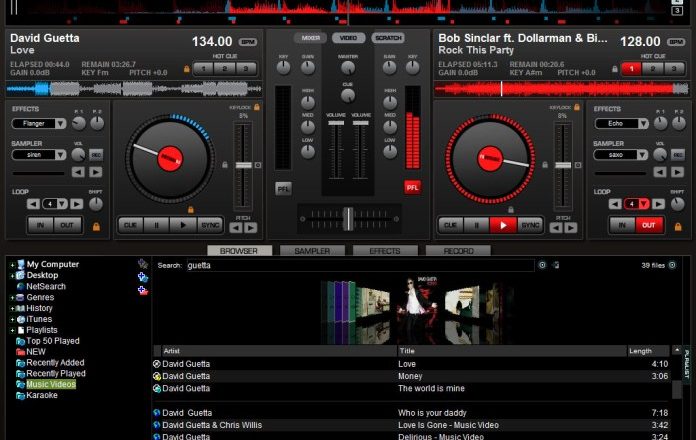Image resolution: width=696 pixels, height=440 pixels.
Task: Disable the red PFL on right channel
Action: click(x=412, y=187)
